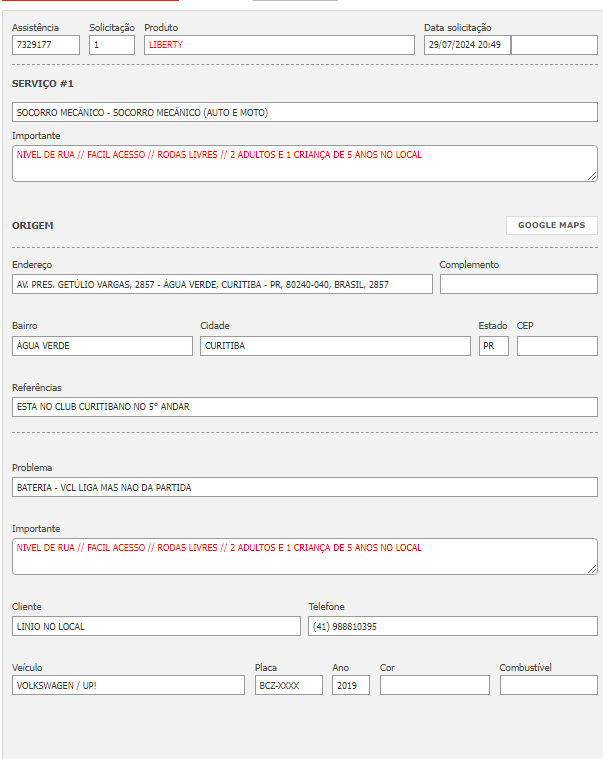The width and height of the screenshot is (603, 759).
Task: Select the Solicitação field
Action: pyautogui.click(x=111, y=45)
